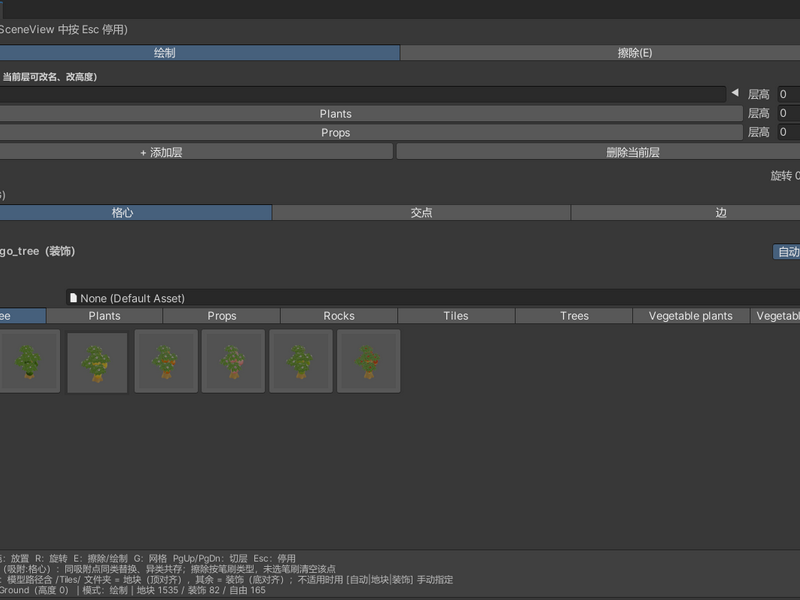Set snapping to 边
The height and width of the screenshot is (600, 800).
coord(686,213)
